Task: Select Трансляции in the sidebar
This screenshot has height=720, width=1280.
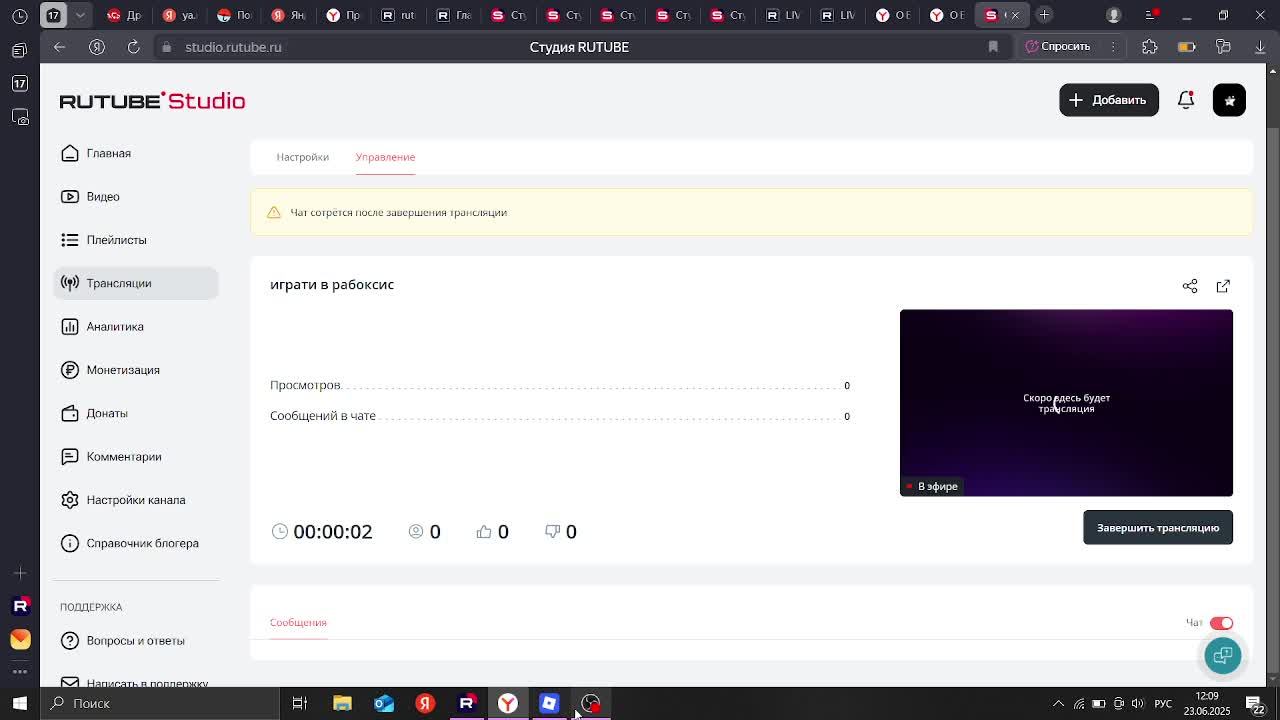Action: tap(136, 283)
